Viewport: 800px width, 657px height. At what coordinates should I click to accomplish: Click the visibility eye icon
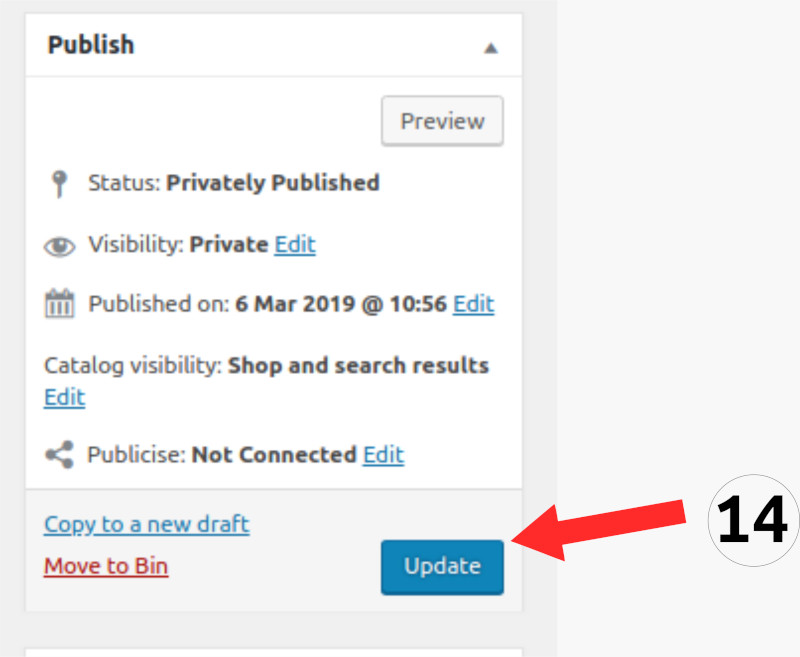coord(60,246)
